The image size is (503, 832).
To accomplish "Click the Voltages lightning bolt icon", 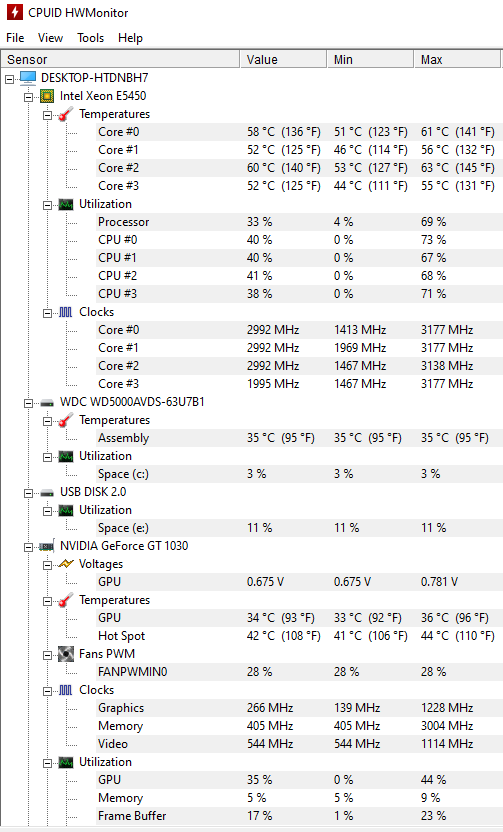I will 66,564.
